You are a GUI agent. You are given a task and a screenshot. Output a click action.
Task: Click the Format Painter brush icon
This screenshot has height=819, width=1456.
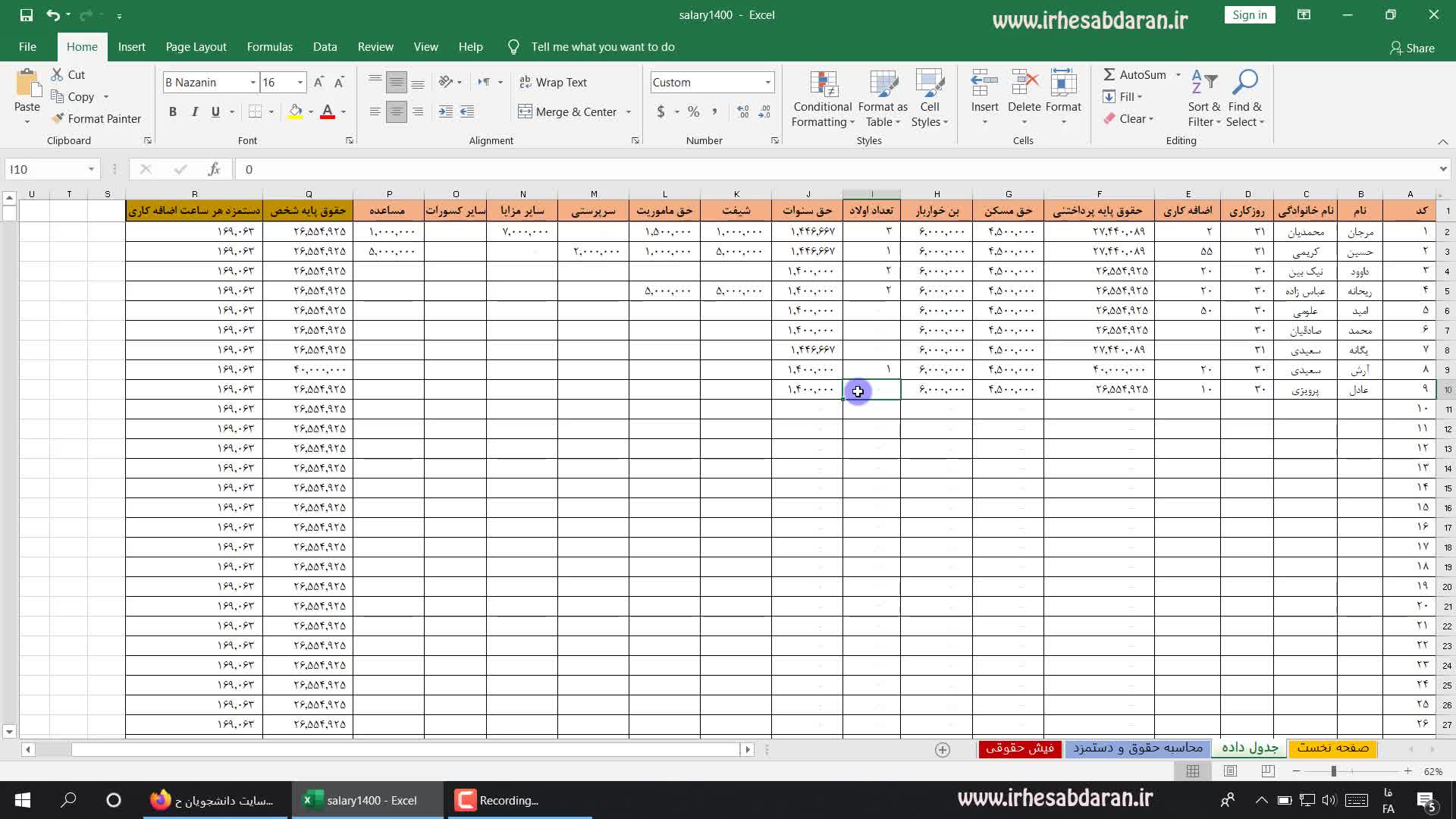pyautogui.click(x=58, y=118)
